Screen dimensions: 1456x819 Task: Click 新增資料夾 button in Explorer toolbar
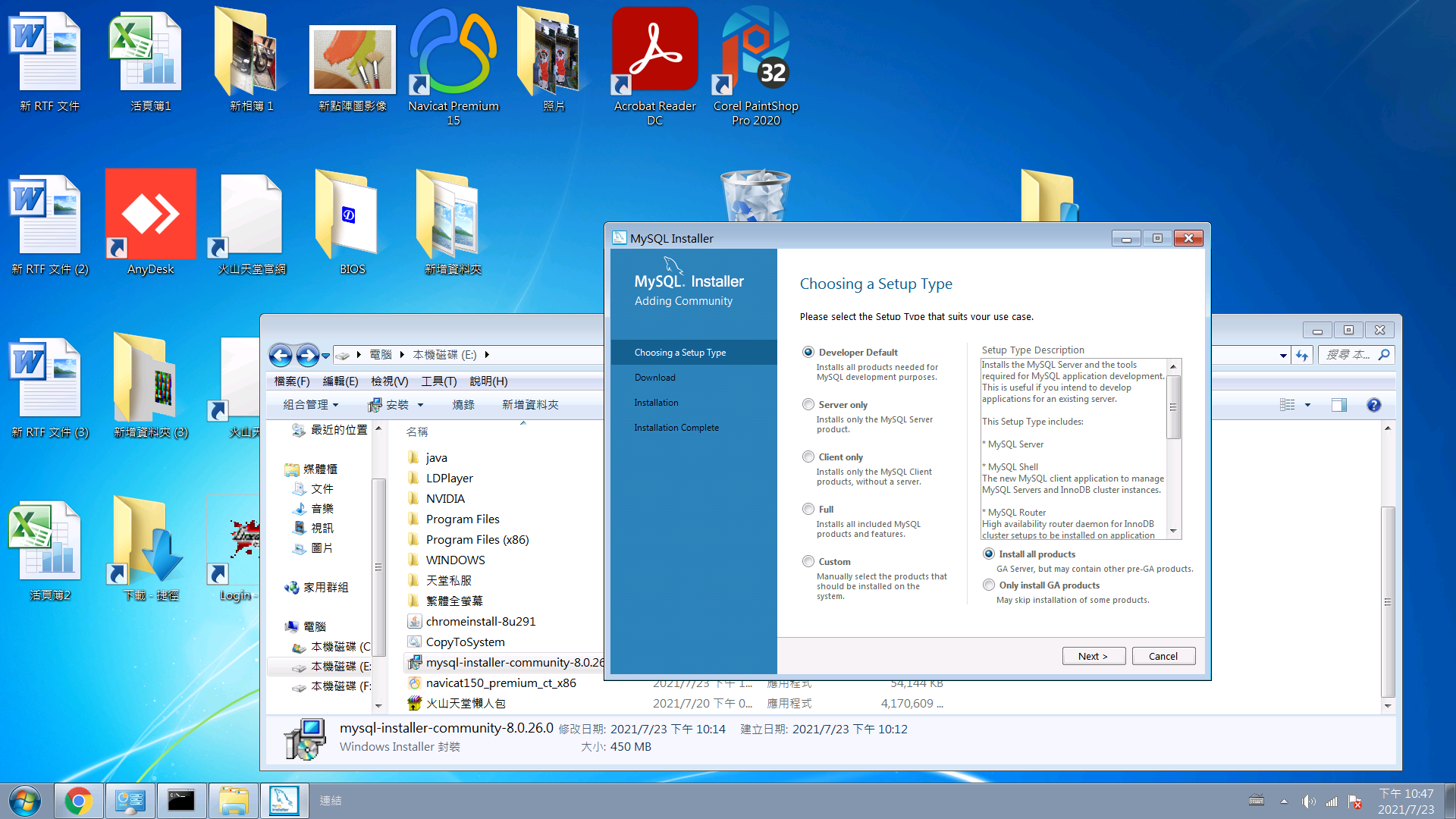530,405
